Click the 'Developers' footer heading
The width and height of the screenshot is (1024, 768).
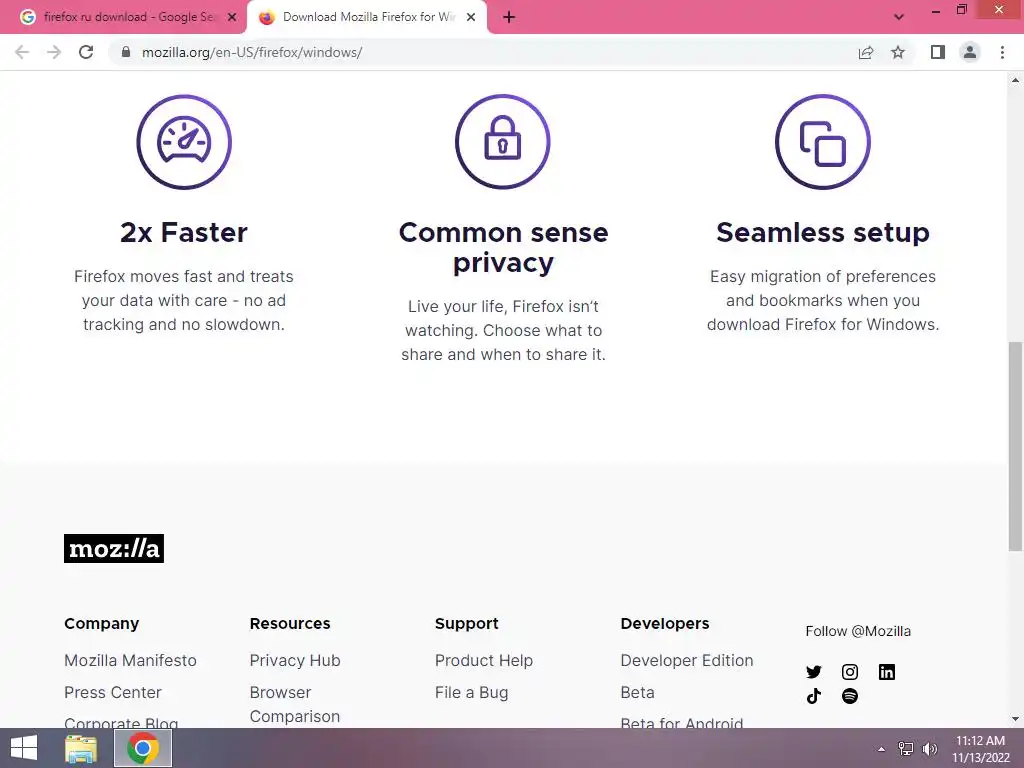(x=665, y=624)
